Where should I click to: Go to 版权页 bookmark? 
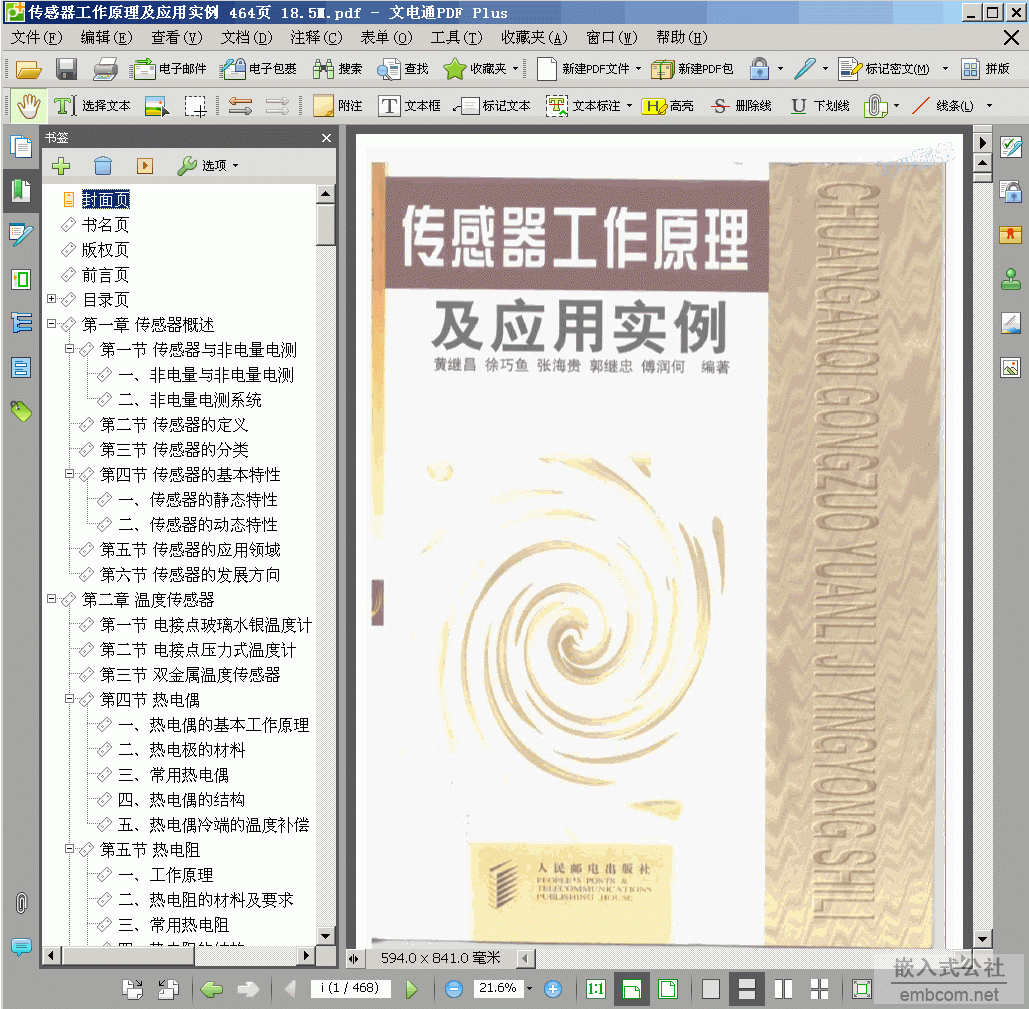[x=105, y=250]
